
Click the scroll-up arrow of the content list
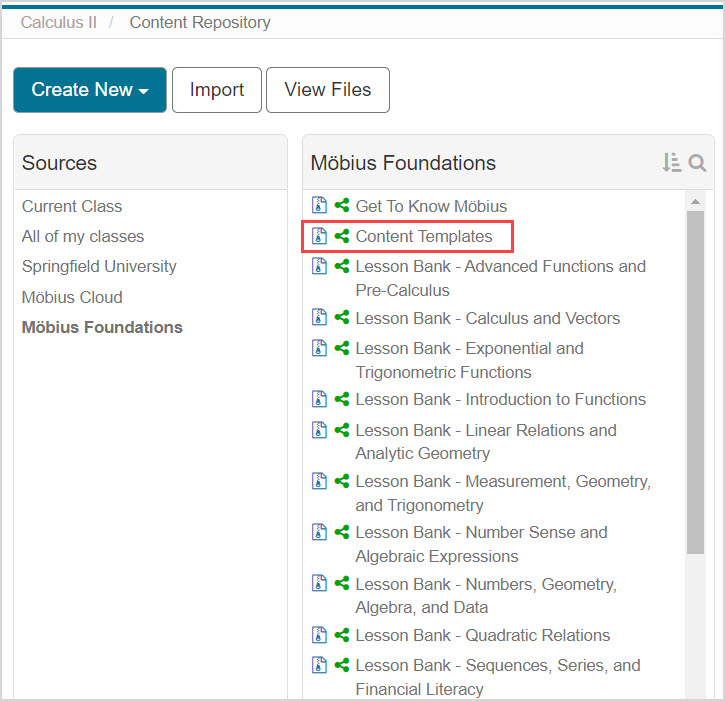point(695,202)
